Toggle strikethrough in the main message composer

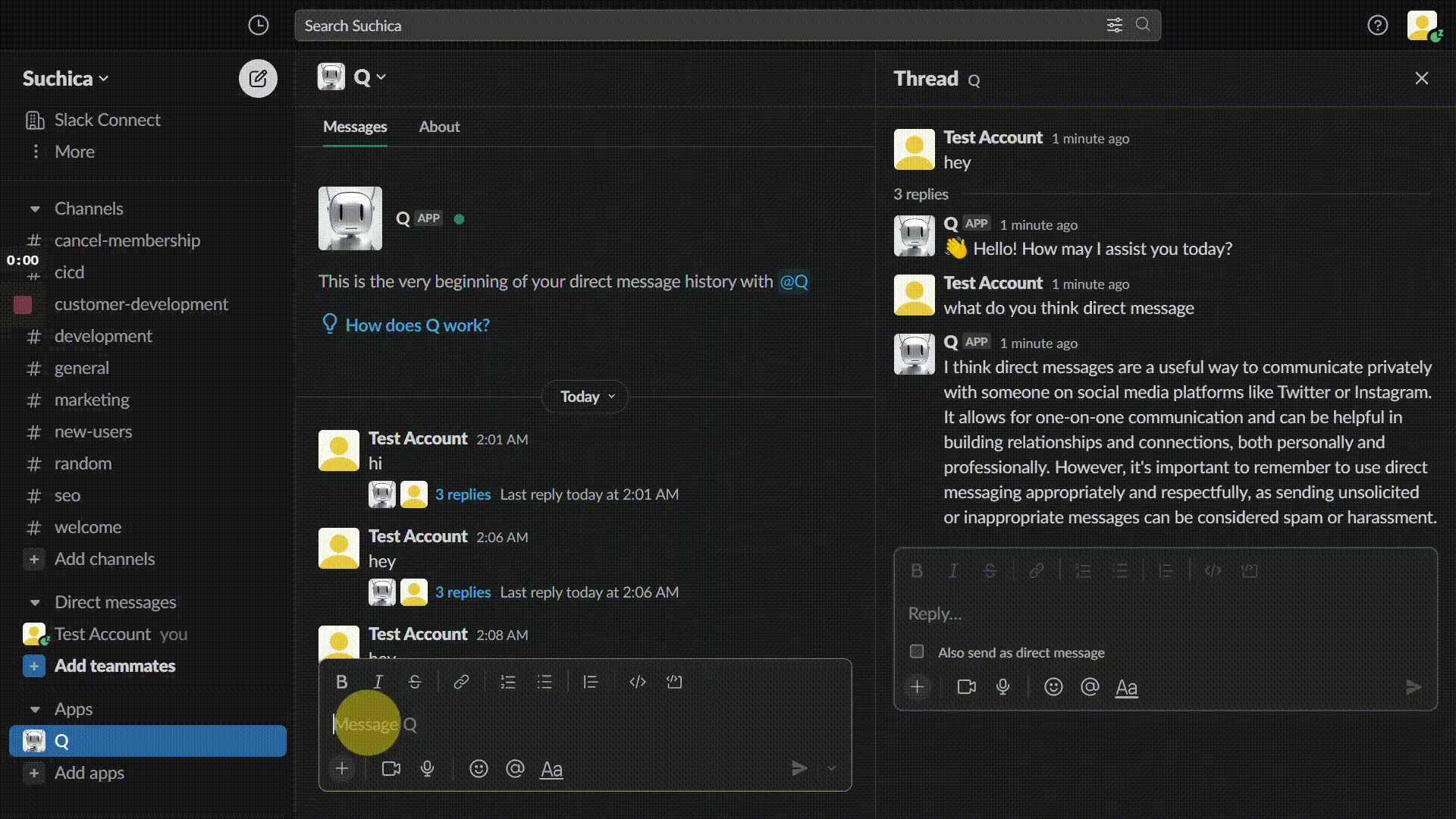click(x=414, y=682)
